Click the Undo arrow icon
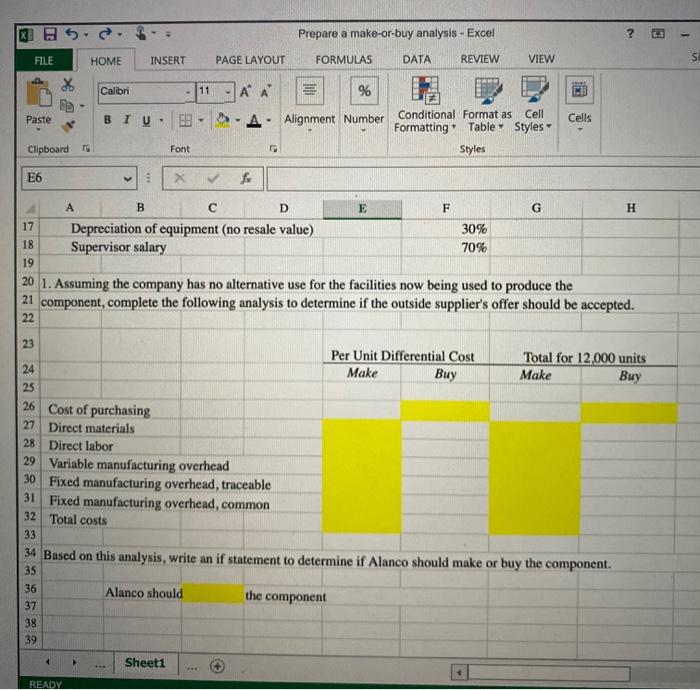 click(72, 34)
